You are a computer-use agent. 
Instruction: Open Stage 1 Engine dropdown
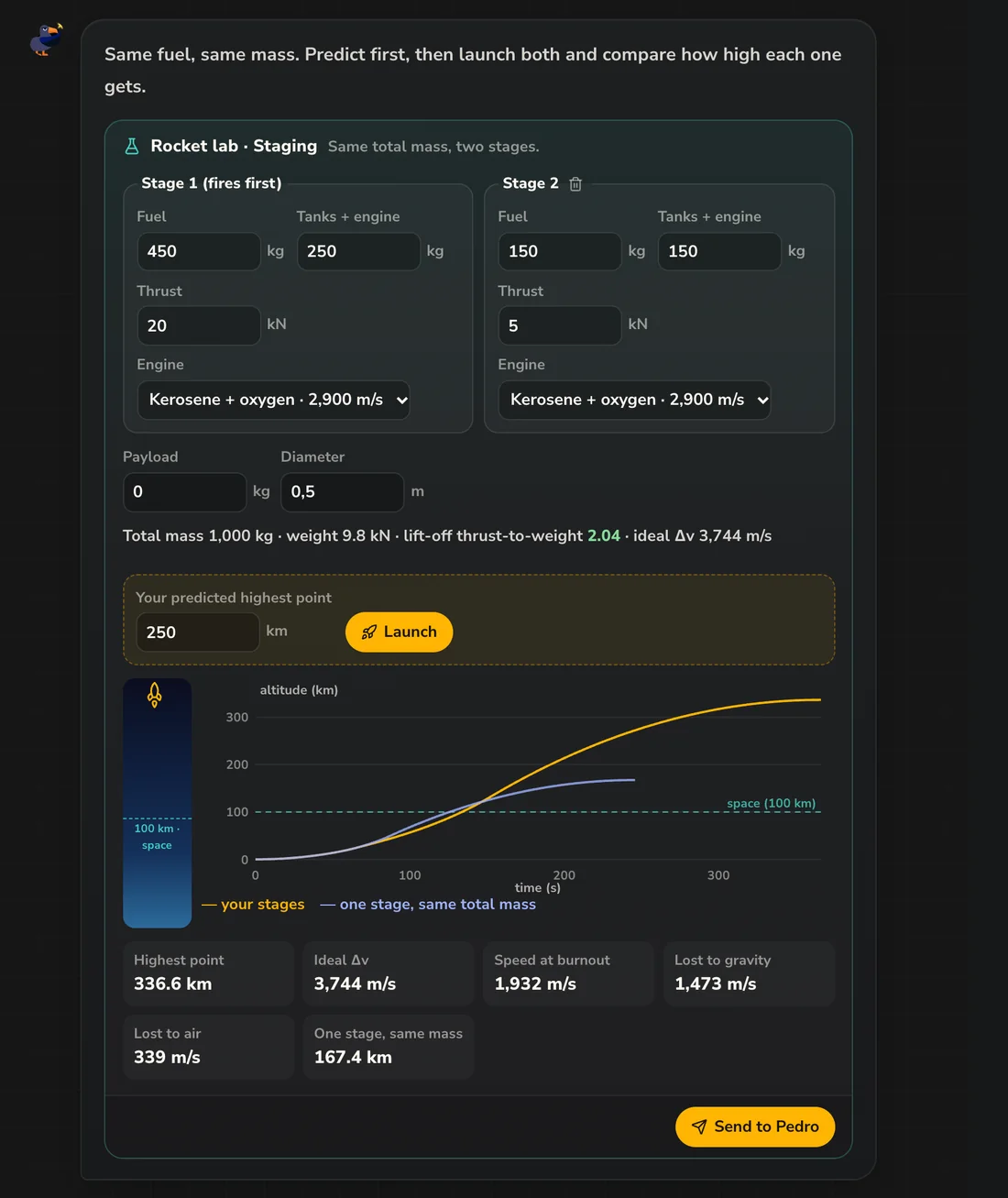pyautogui.click(x=273, y=400)
